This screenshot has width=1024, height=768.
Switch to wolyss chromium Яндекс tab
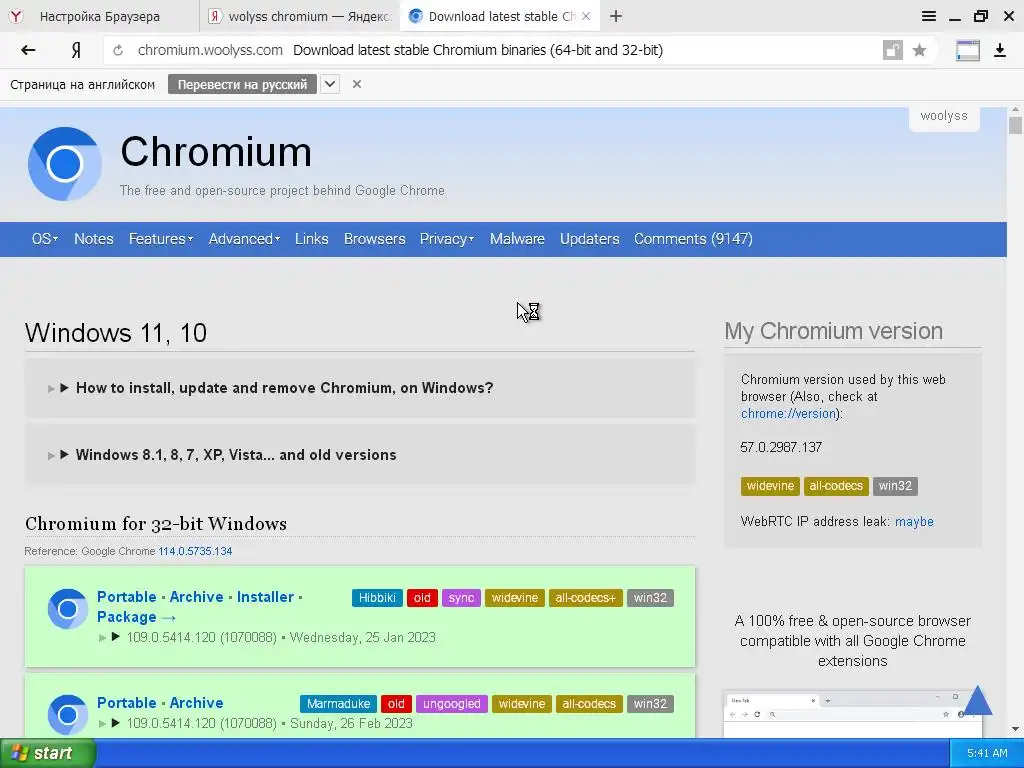coord(300,16)
